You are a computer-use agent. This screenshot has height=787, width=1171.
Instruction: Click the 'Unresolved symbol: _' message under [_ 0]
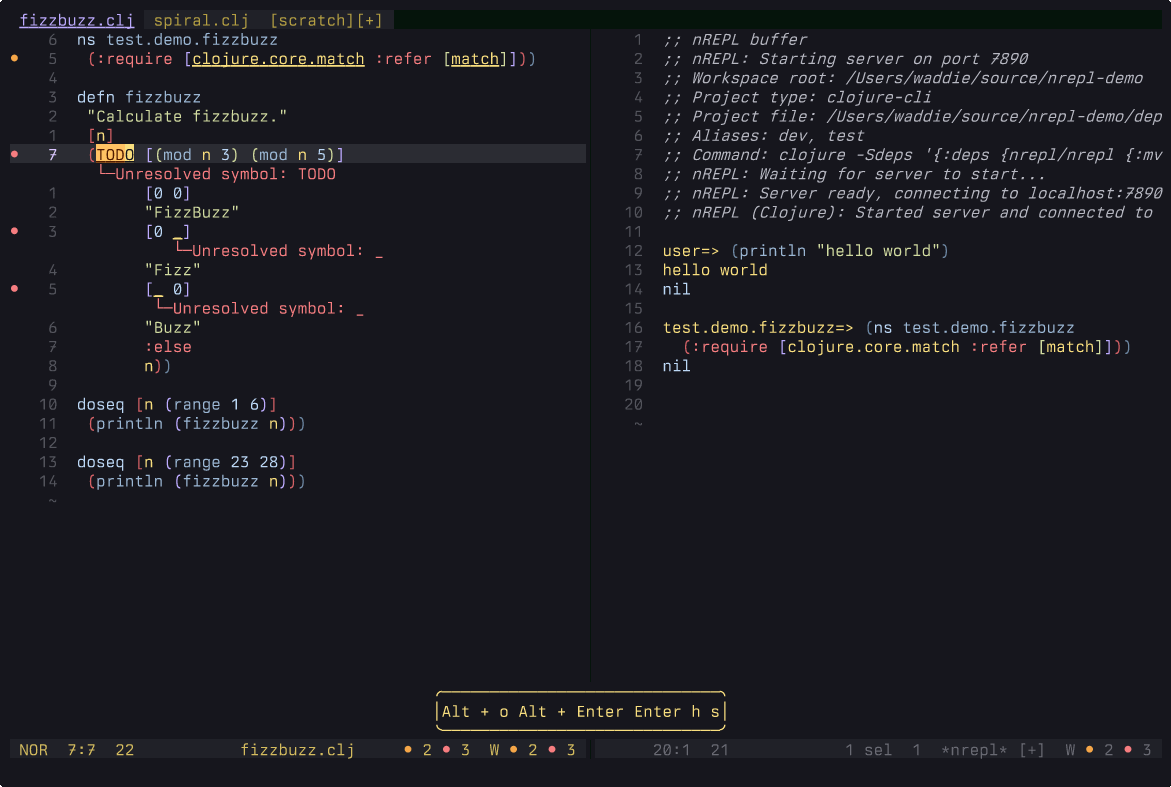click(x=268, y=308)
